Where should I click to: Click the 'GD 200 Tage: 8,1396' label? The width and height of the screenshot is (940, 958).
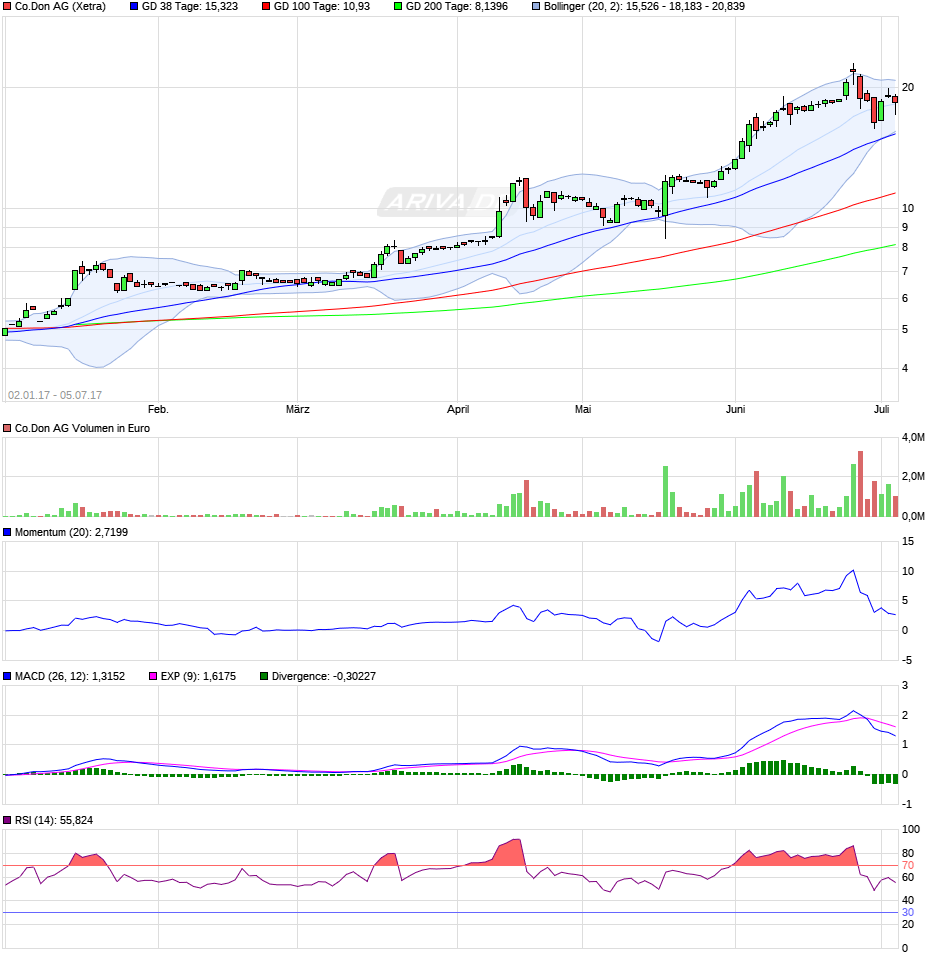(457, 7)
